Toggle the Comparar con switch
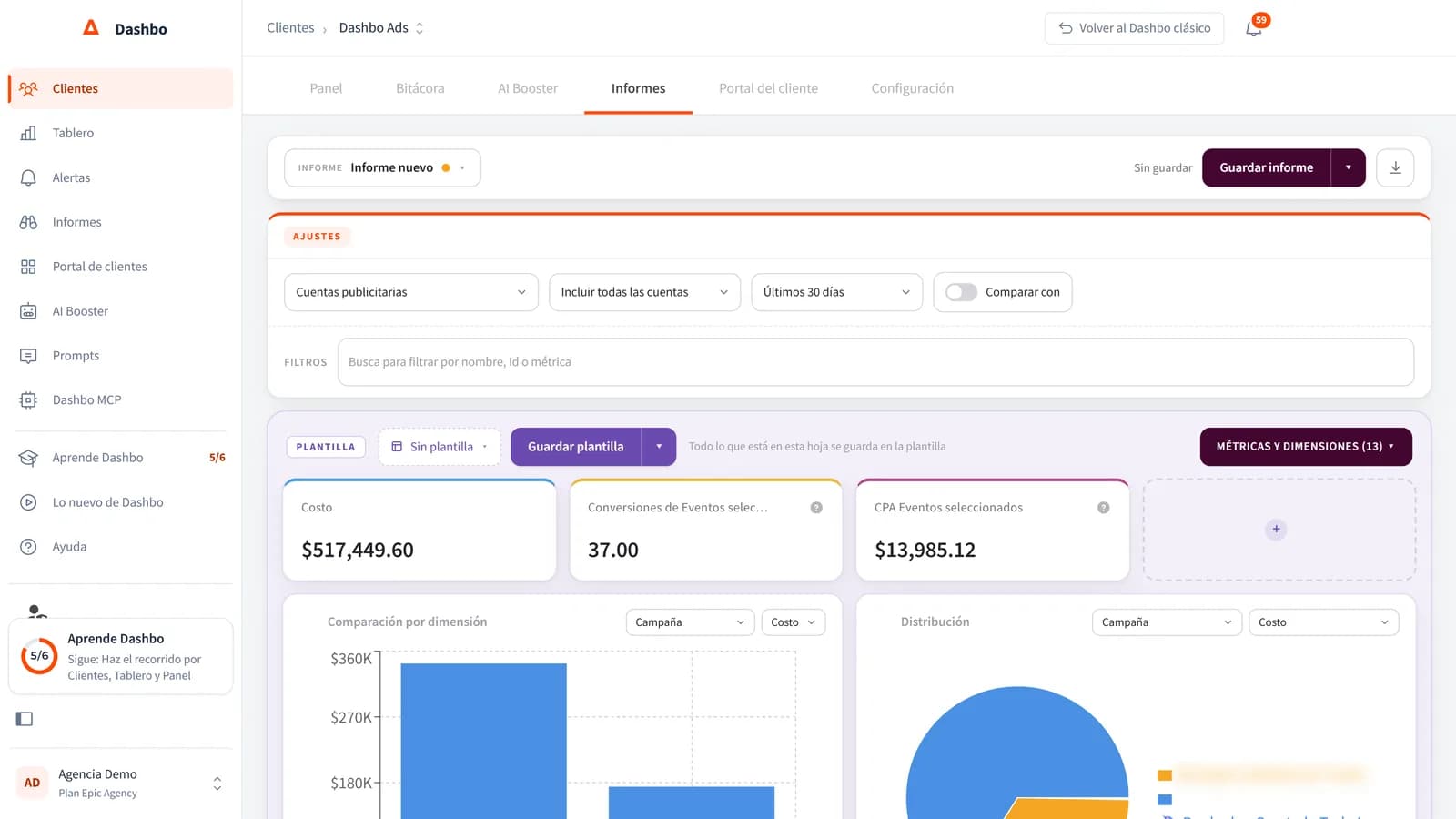 [x=961, y=292]
